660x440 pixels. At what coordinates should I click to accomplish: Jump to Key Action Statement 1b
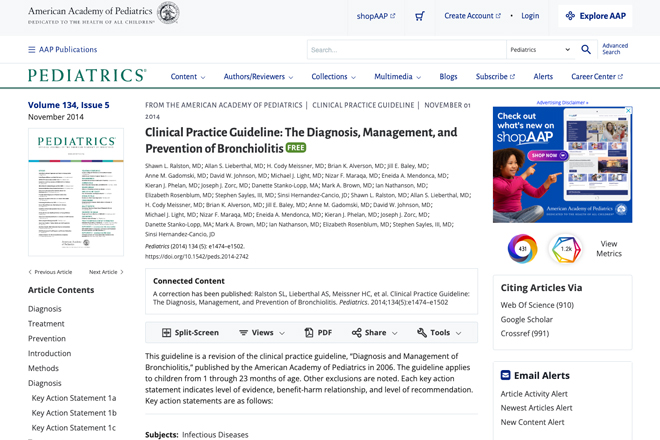pos(74,413)
